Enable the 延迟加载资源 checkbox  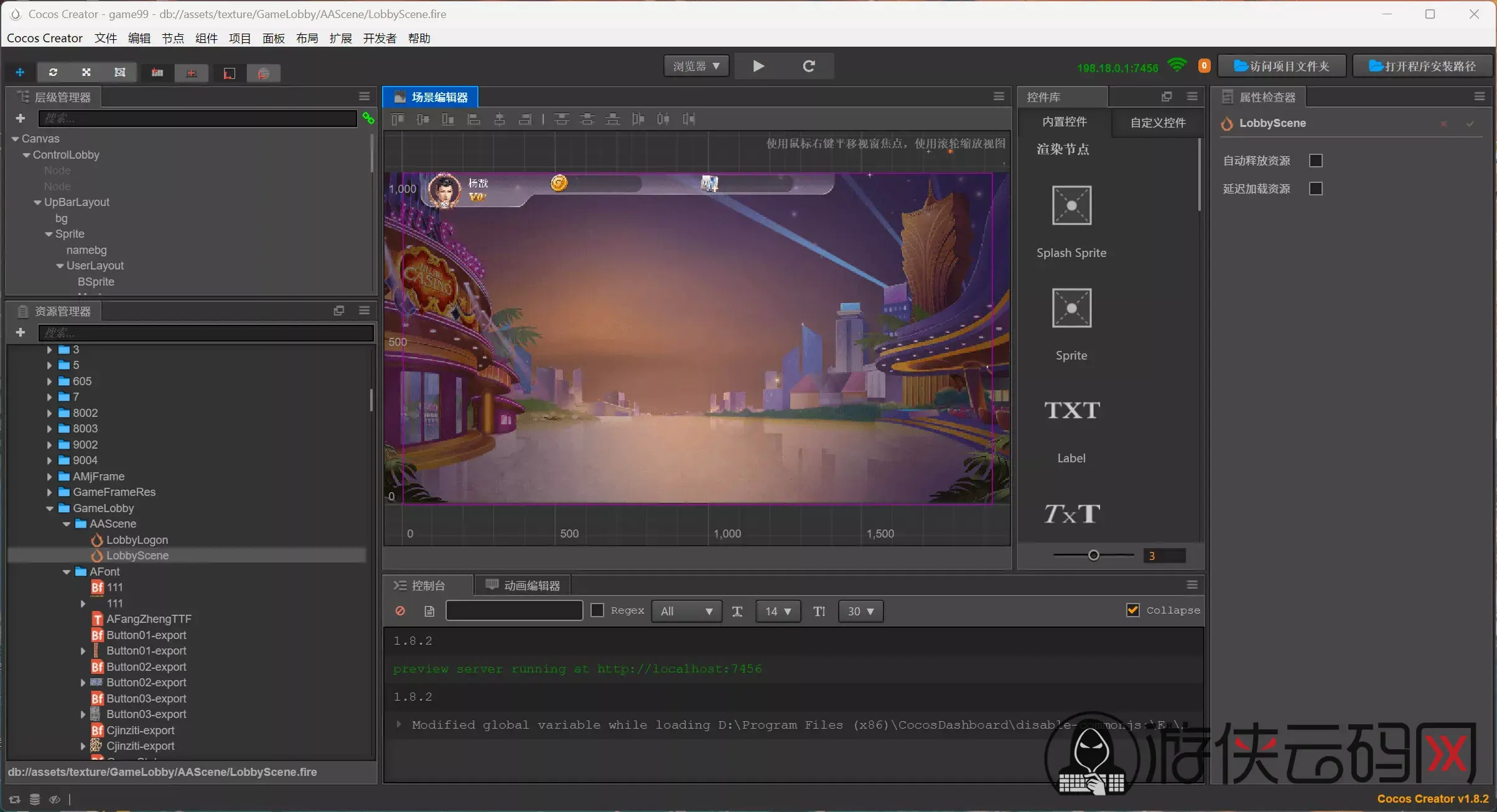[x=1315, y=189]
